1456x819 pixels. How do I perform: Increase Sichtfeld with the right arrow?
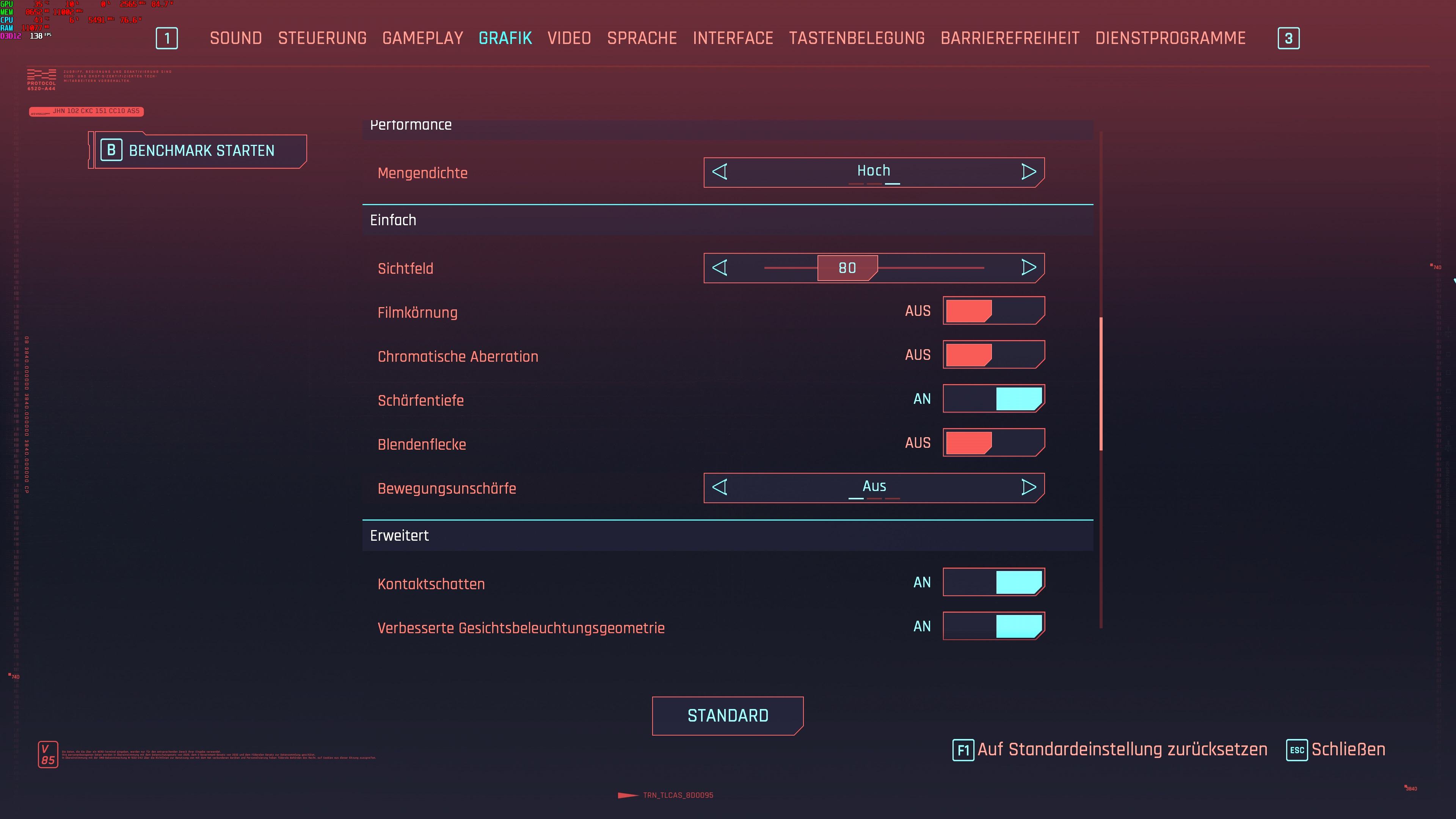click(1029, 267)
